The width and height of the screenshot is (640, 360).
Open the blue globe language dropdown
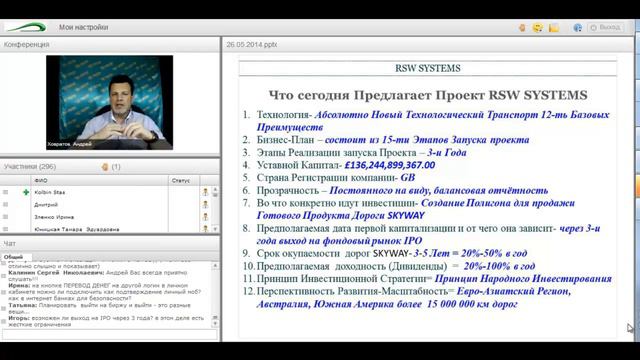click(x=578, y=28)
